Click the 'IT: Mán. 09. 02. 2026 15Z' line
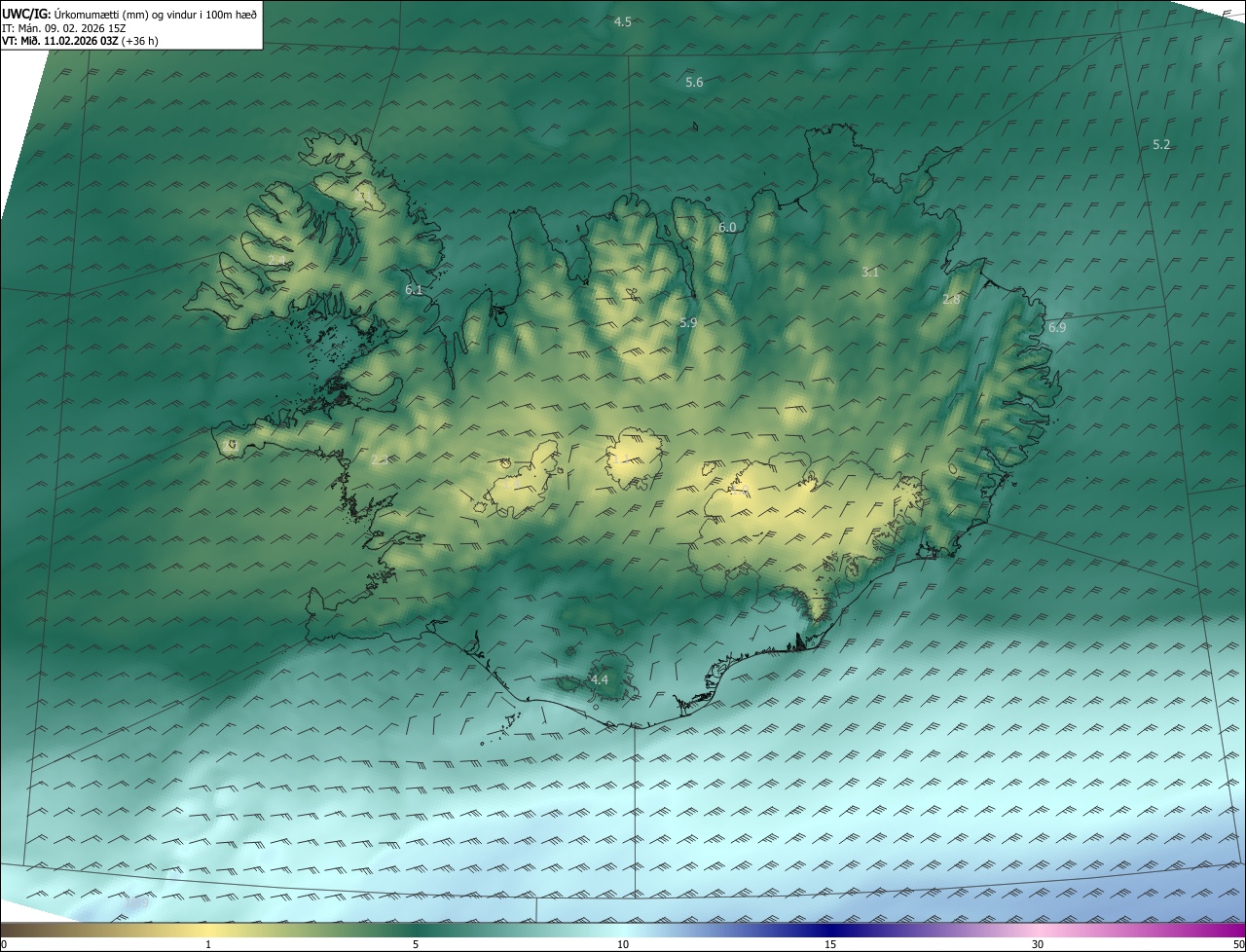Image resolution: width=1246 pixels, height=952 pixels. (64, 27)
